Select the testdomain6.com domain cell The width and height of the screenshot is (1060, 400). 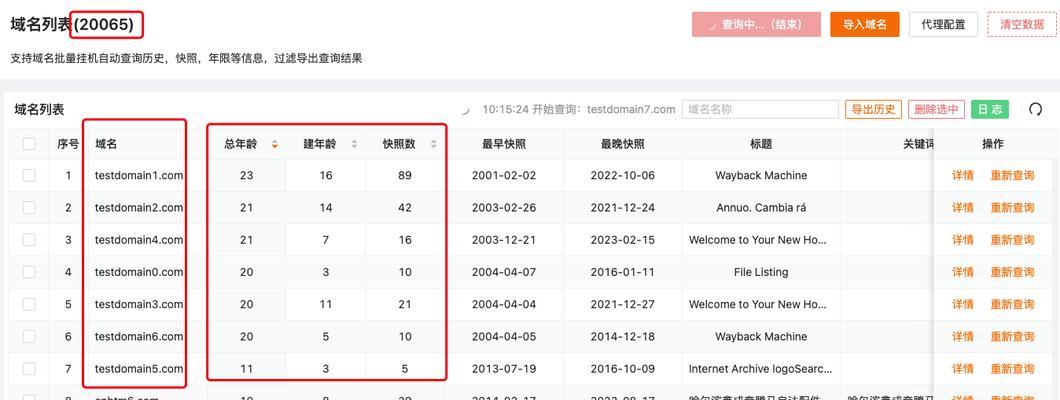pos(139,336)
